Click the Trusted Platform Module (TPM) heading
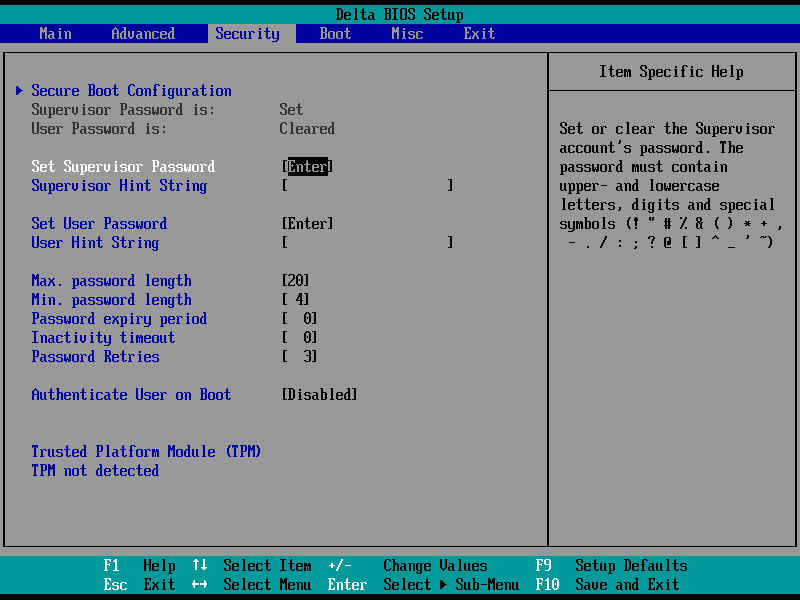This screenshot has height=600, width=800. click(146, 452)
